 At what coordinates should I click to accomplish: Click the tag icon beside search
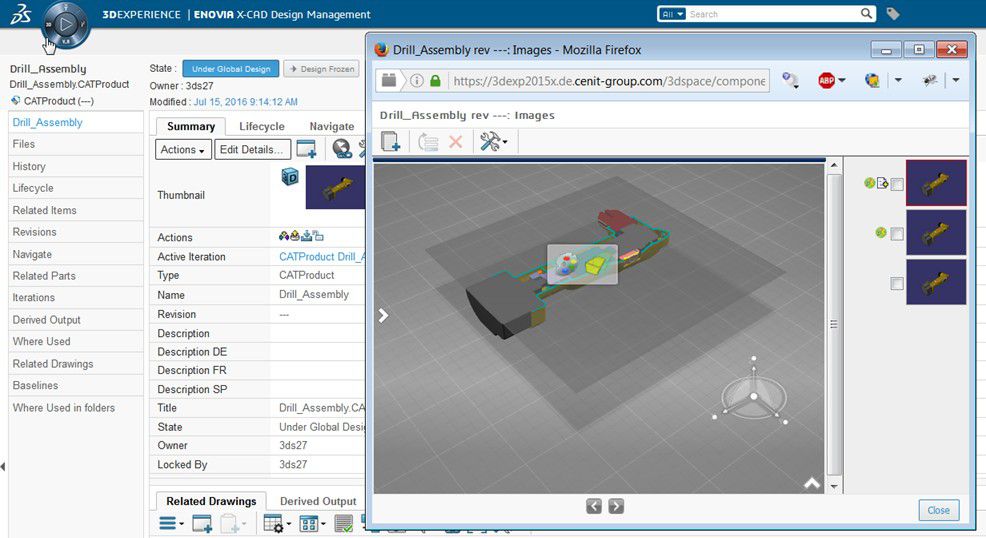(893, 14)
